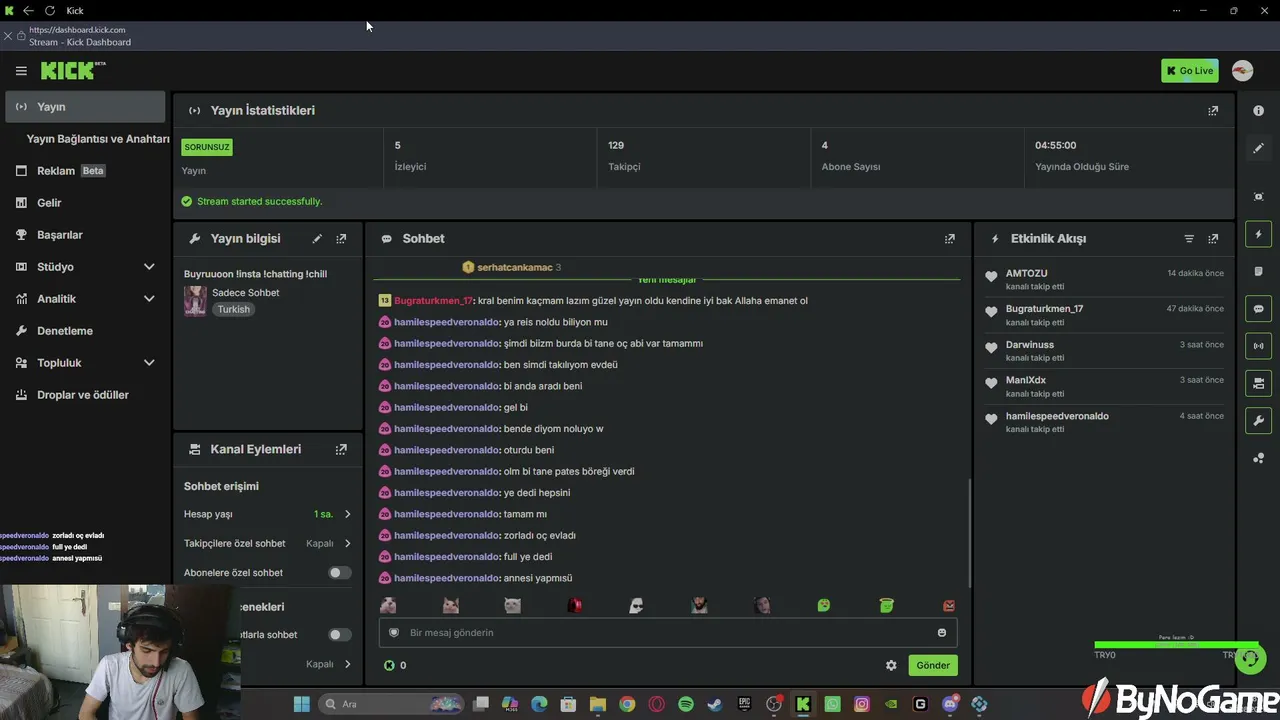Click the Turkish language tag

click(x=234, y=310)
